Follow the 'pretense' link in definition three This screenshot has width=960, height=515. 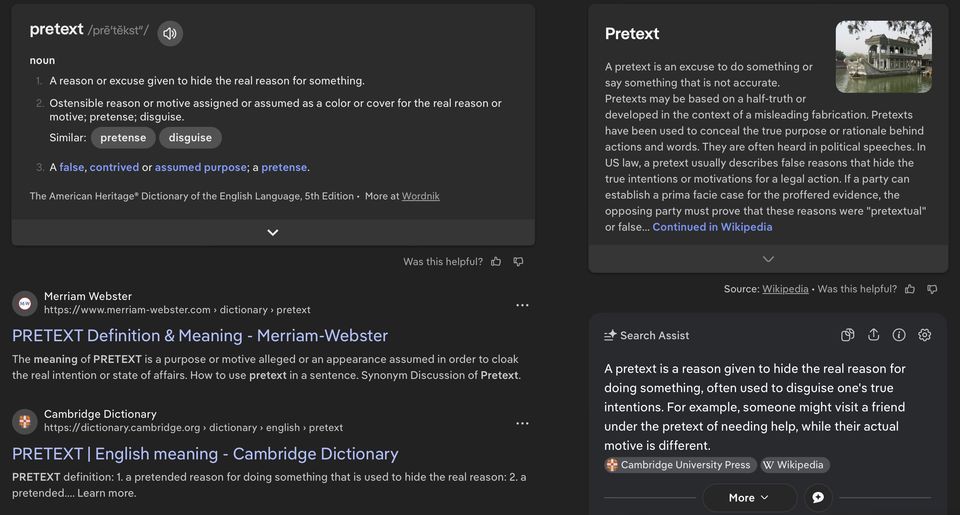[284, 167]
